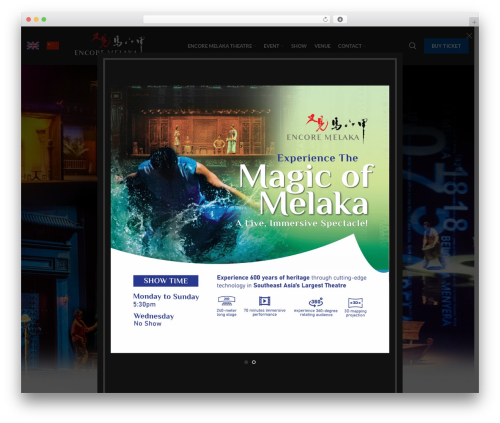The width and height of the screenshot is (500, 423).
Task: Click the yellow minimize dot
Action: 36,20
